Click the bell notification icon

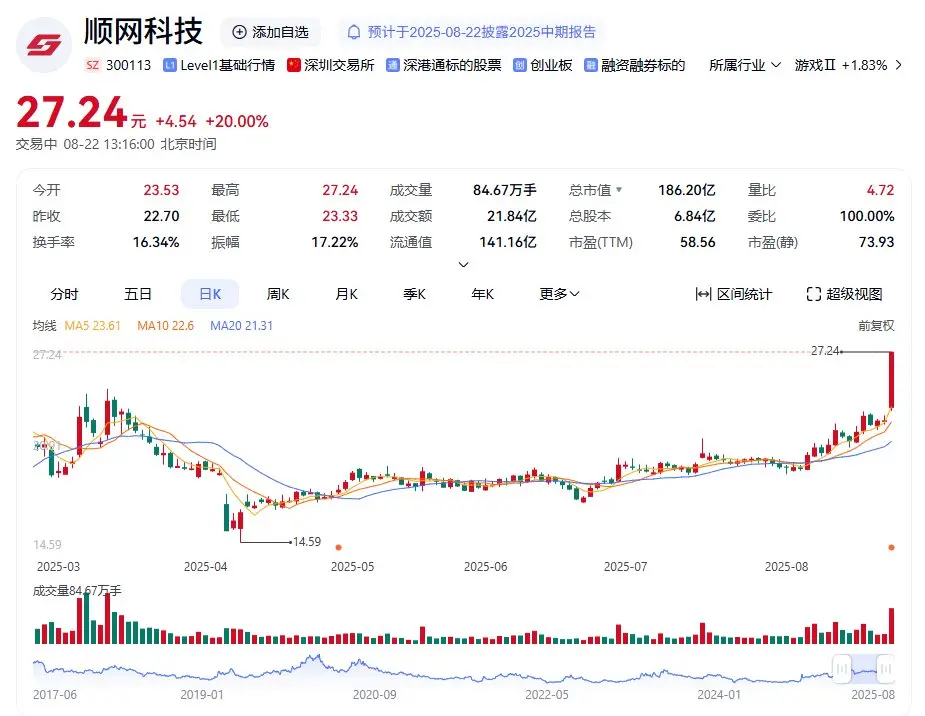(x=353, y=32)
